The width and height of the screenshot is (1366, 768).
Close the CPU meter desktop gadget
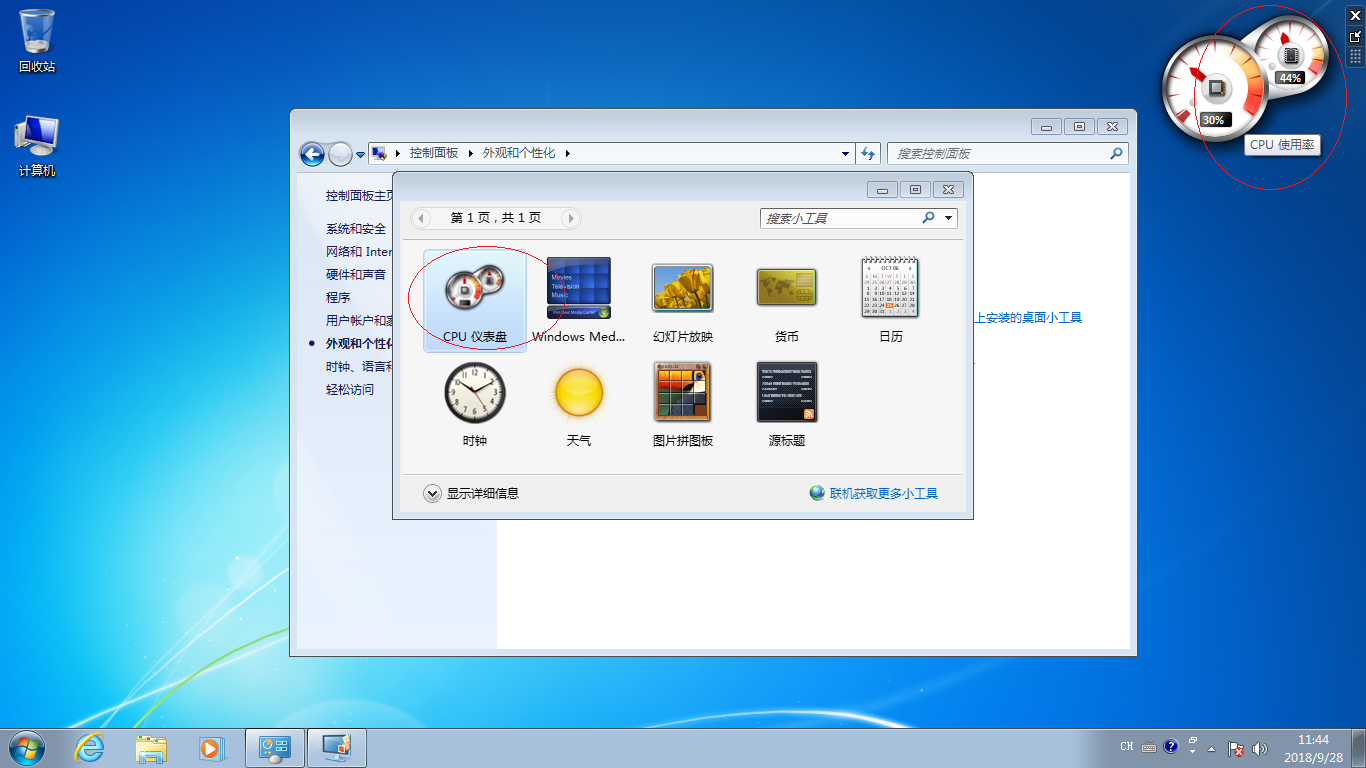[x=1356, y=15]
